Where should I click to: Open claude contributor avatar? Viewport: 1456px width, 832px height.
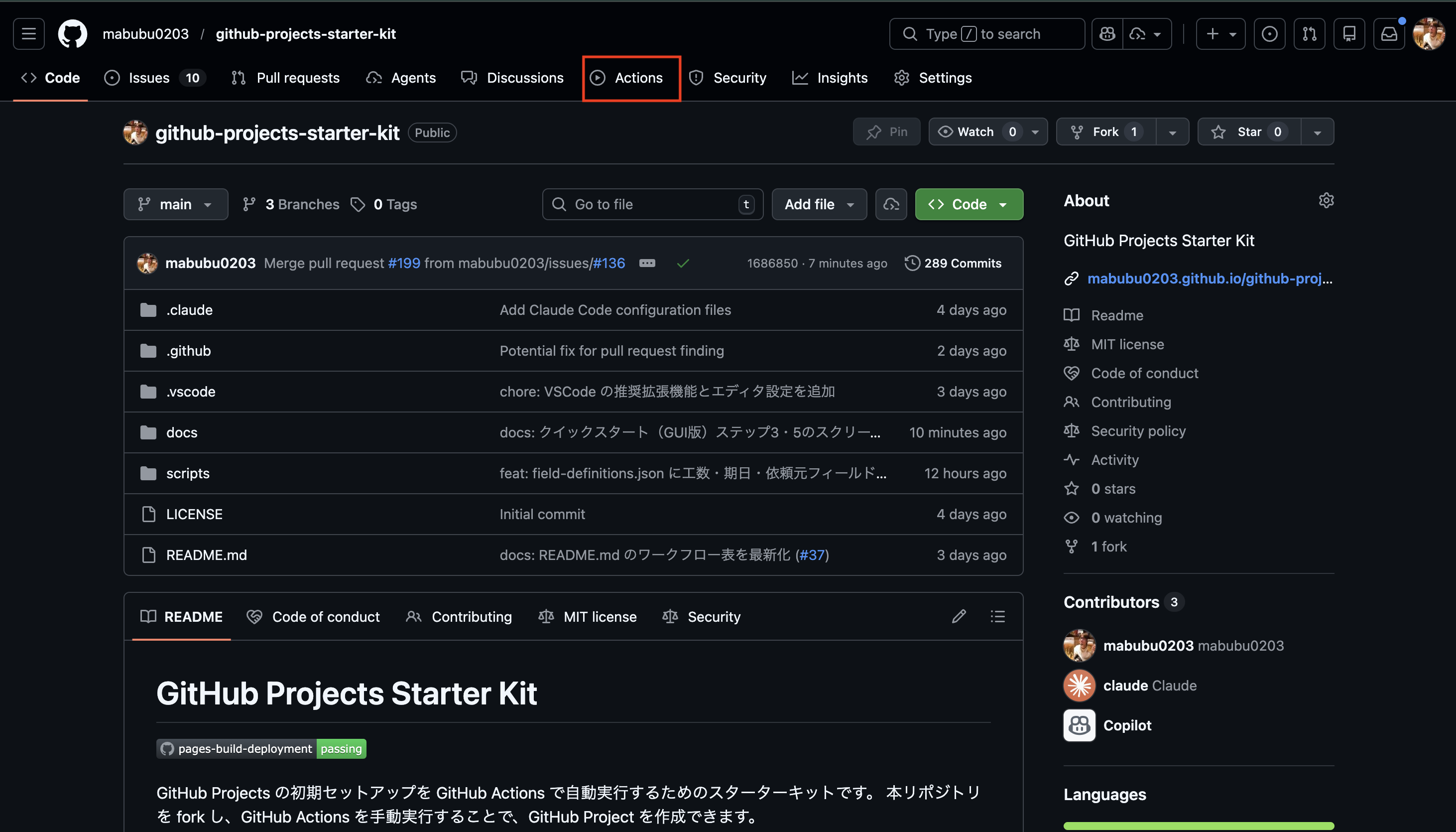(1079, 685)
